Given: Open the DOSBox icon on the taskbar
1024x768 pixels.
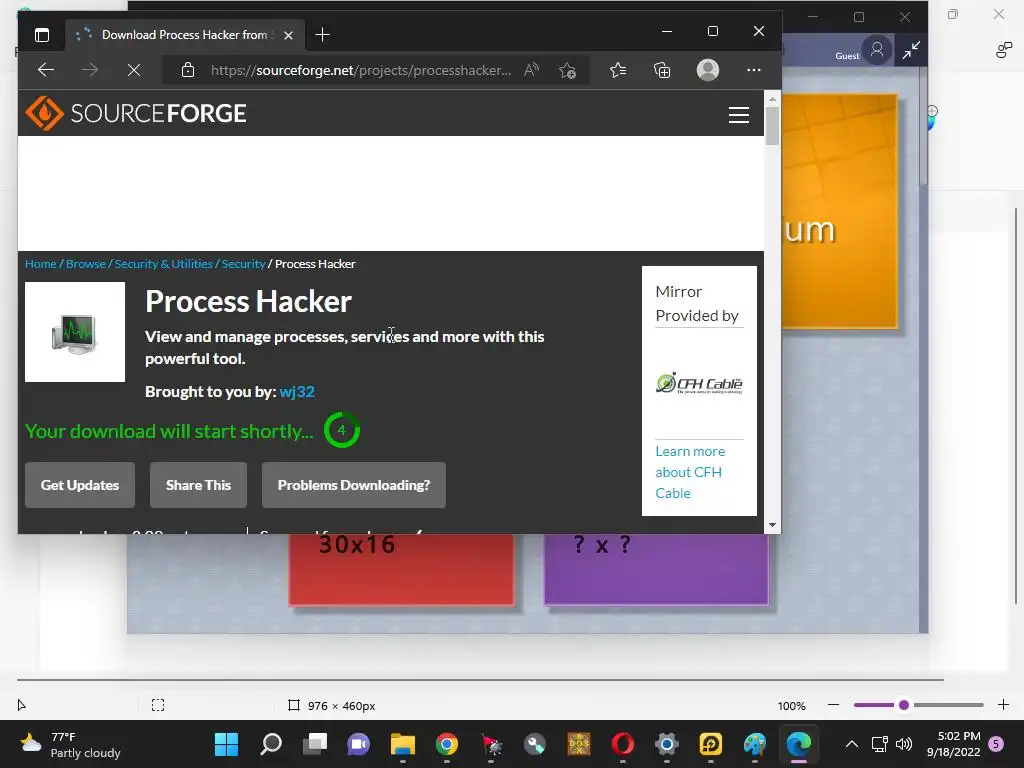Looking at the screenshot, I should point(579,744).
